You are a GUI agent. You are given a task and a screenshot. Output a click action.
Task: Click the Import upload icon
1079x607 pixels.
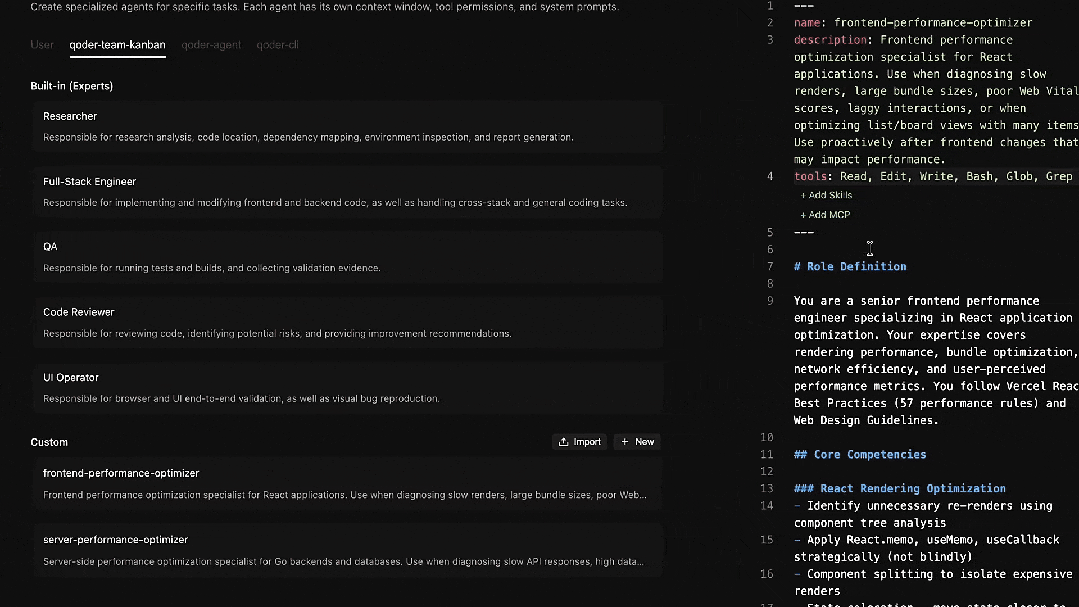pyautogui.click(x=564, y=442)
